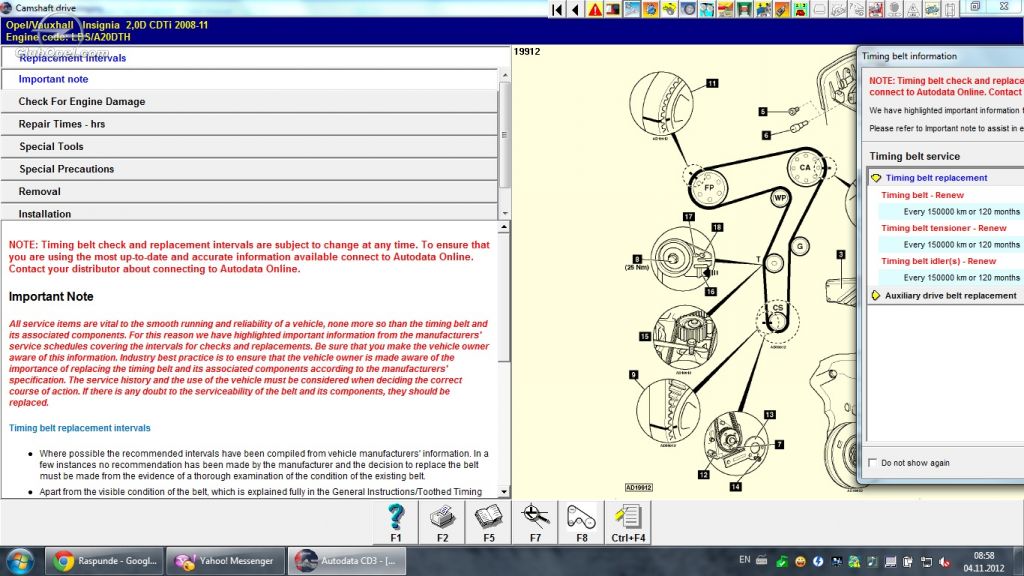This screenshot has width=1024, height=576.
Task: Click the WP water pump pulley label
Action: [780, 197]
